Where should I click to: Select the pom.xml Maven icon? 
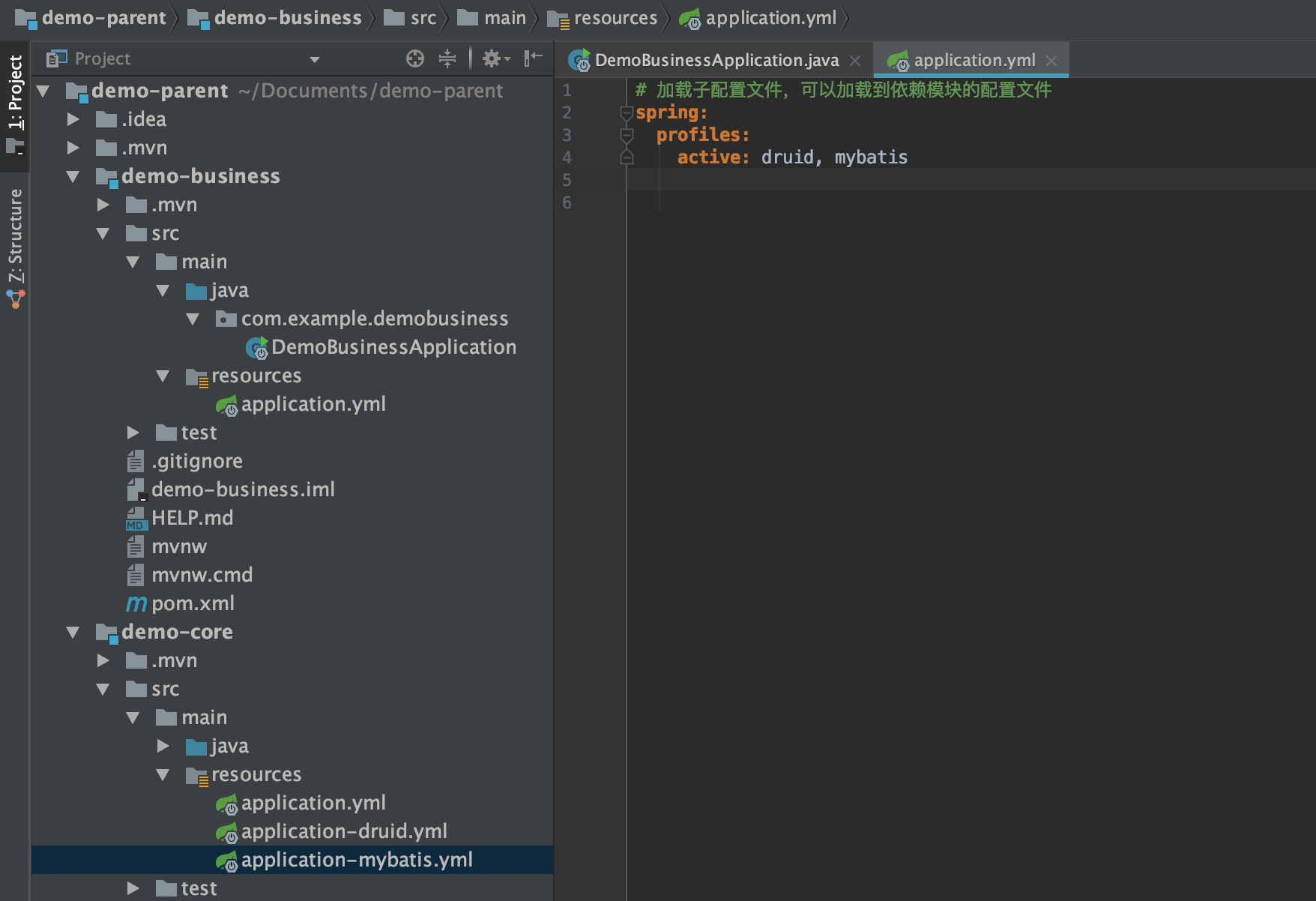[136, 603]
